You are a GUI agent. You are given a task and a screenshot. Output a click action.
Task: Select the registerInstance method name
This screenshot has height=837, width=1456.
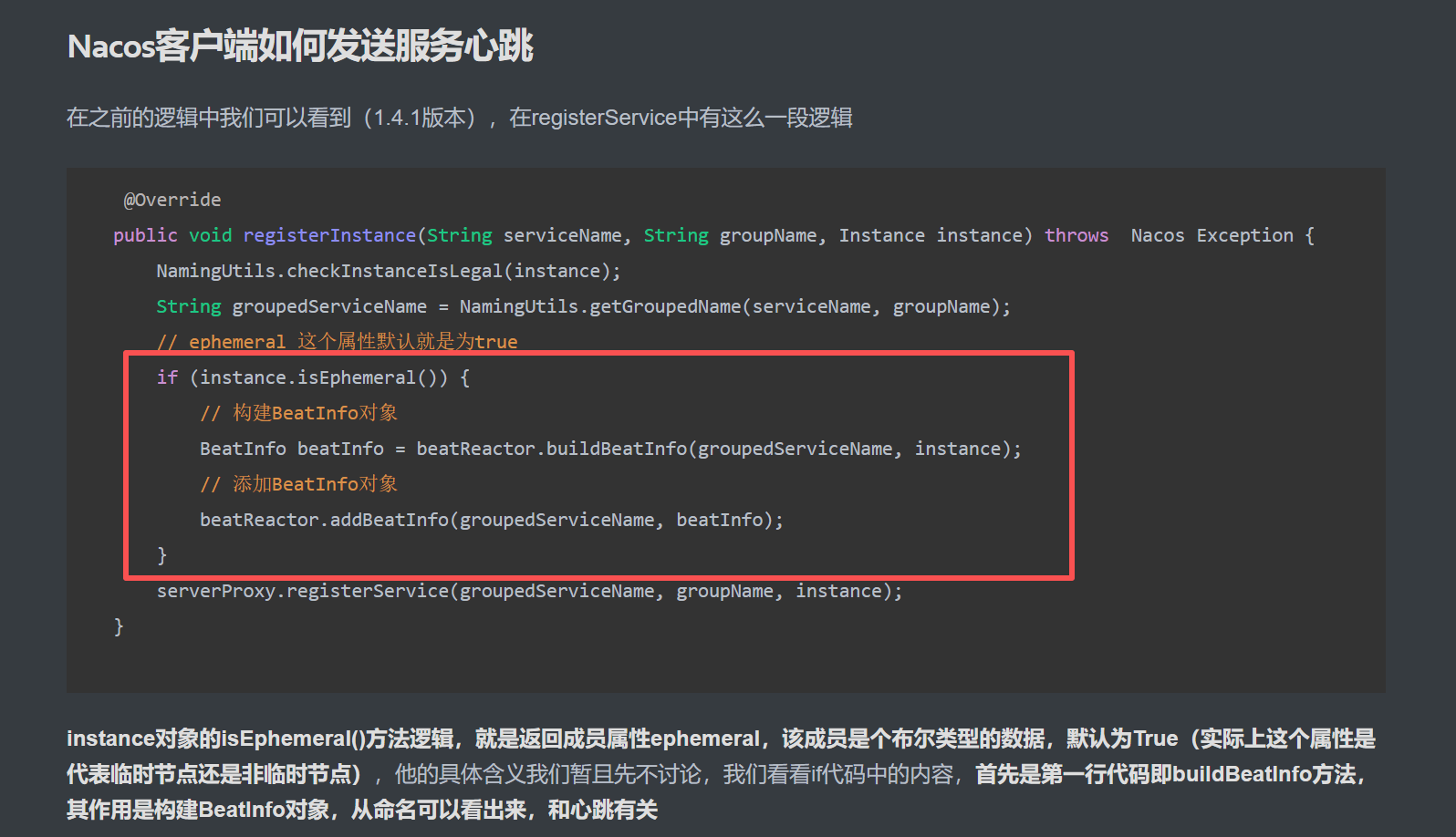coord(329,235)
